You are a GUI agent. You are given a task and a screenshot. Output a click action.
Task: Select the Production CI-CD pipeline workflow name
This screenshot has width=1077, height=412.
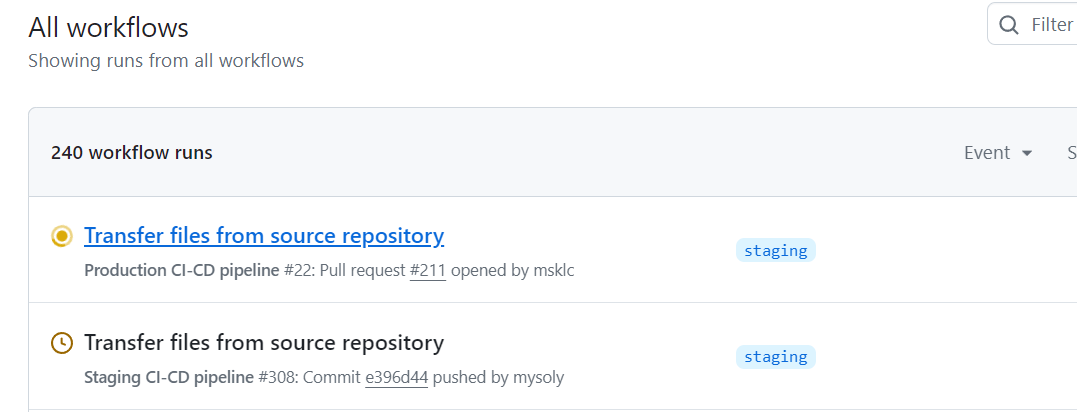[182, 271]
